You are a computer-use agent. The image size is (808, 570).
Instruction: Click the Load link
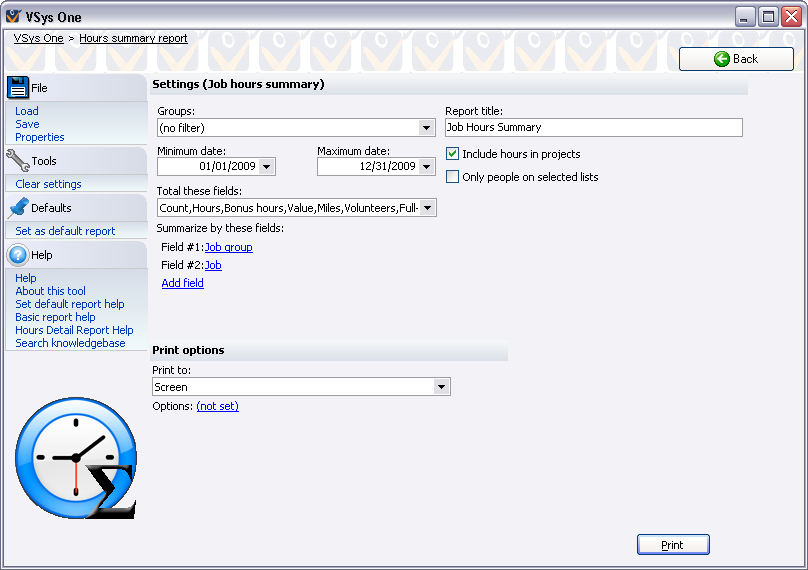27,111
